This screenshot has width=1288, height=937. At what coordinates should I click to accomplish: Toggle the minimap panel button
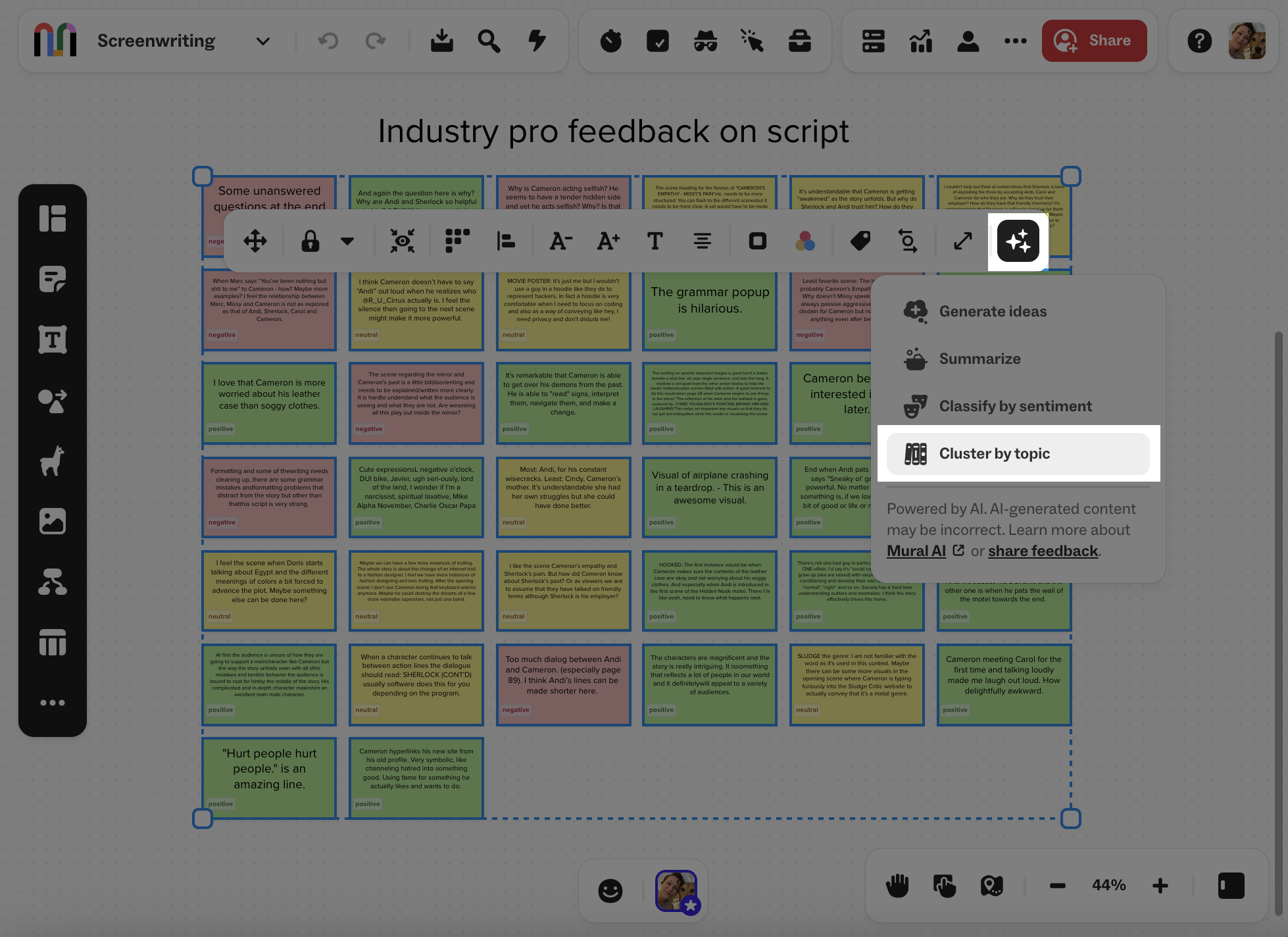tap(1231, 886)
